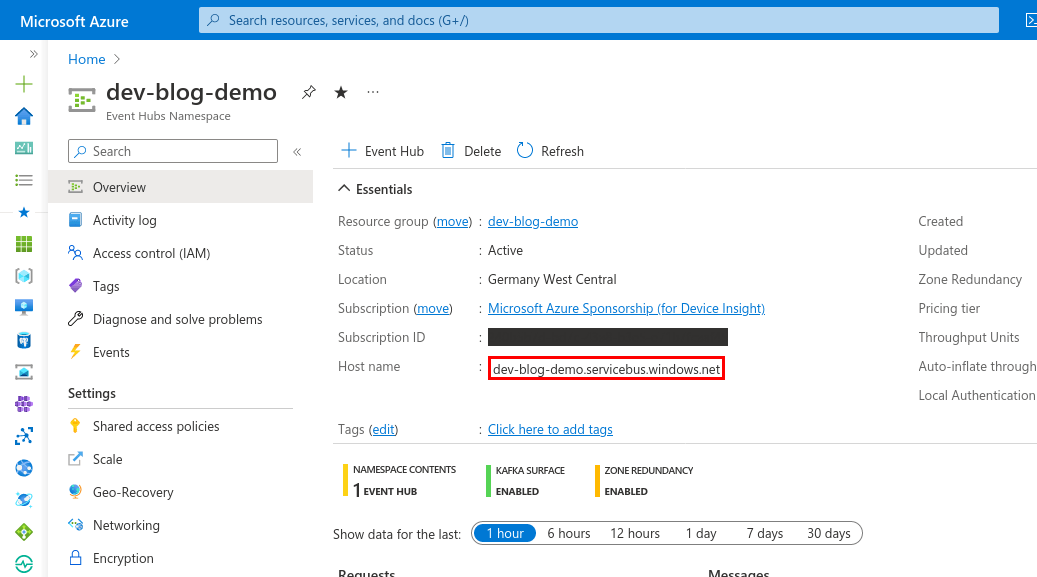This screenshot has width=1037, height=577.
Task: Open the Activity log menu item
Action: pos(125,220)
